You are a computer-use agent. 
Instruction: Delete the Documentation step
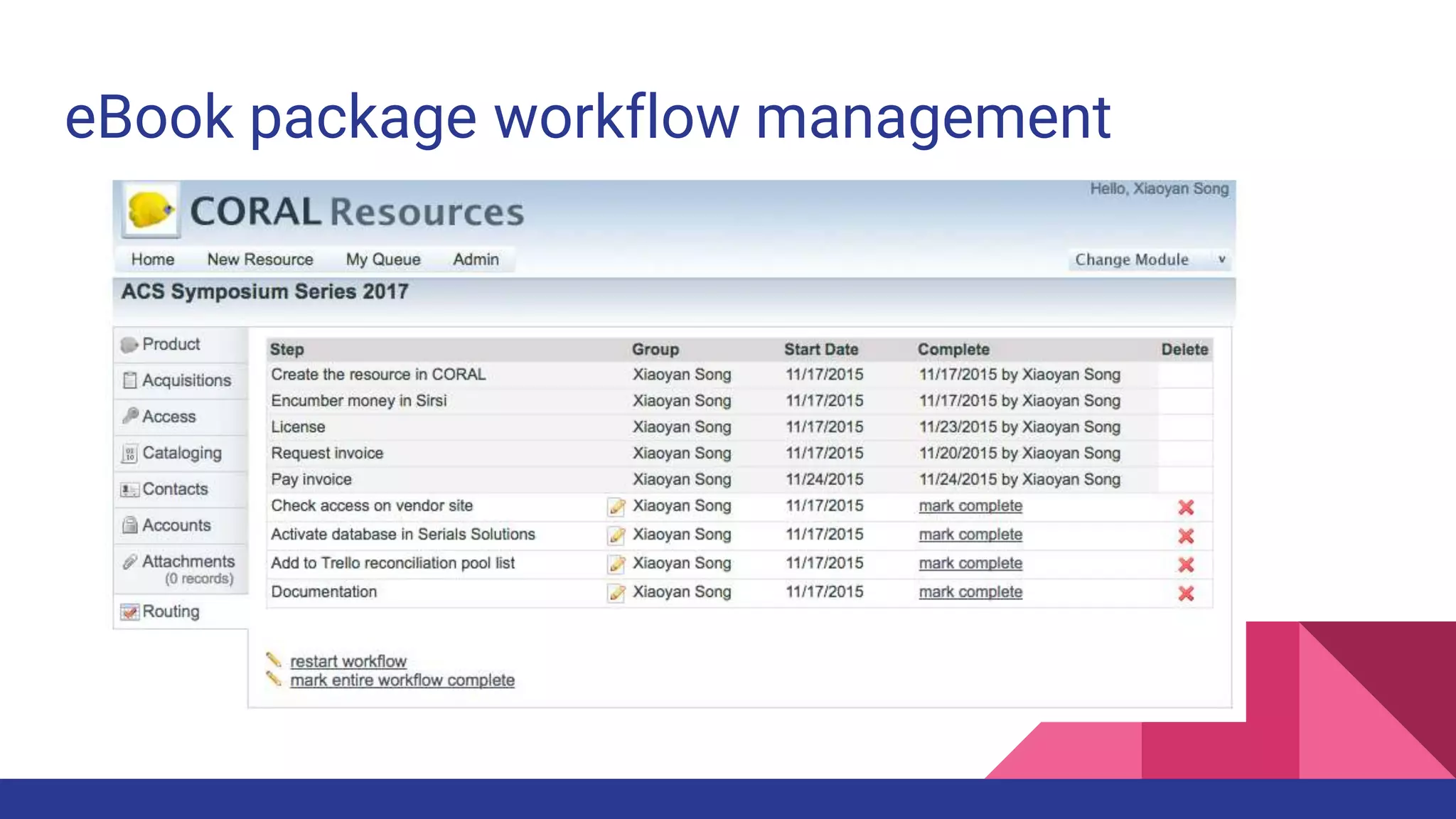[1186, 594]
